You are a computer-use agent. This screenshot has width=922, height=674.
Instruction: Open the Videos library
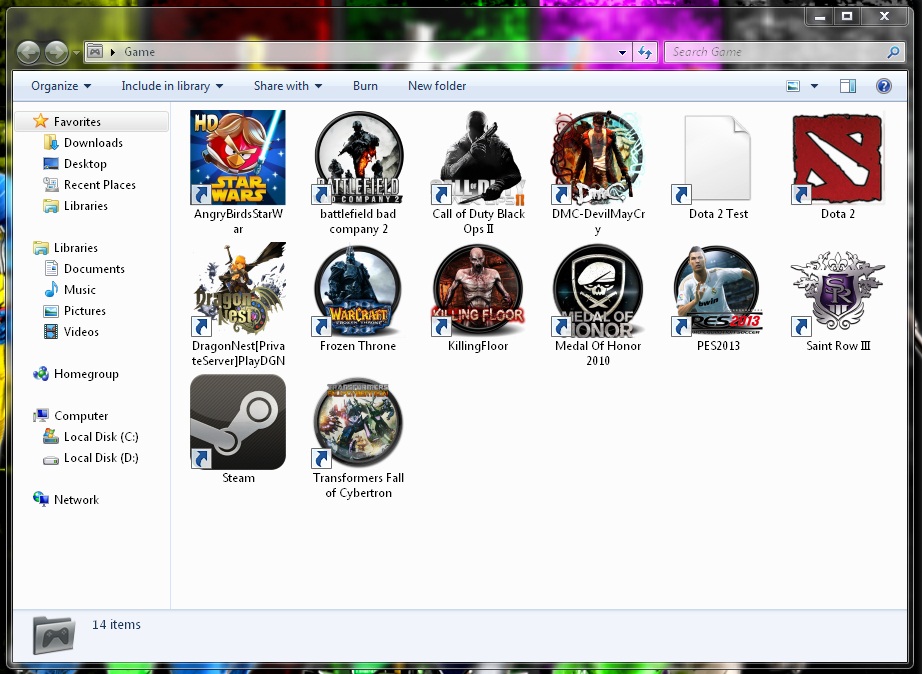tap(81, 332)
